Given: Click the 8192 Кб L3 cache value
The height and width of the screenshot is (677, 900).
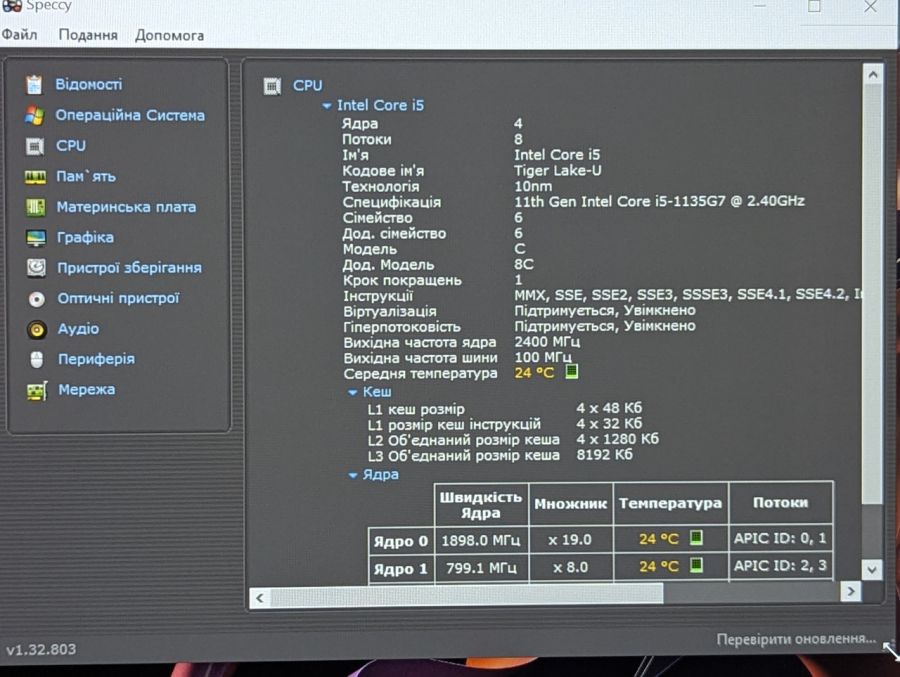Looking at the screenshot, I should 604,455.
